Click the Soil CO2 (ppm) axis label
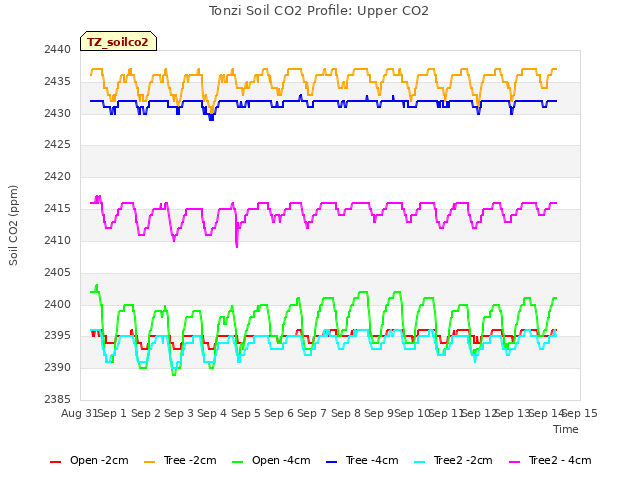 [13, 225]
